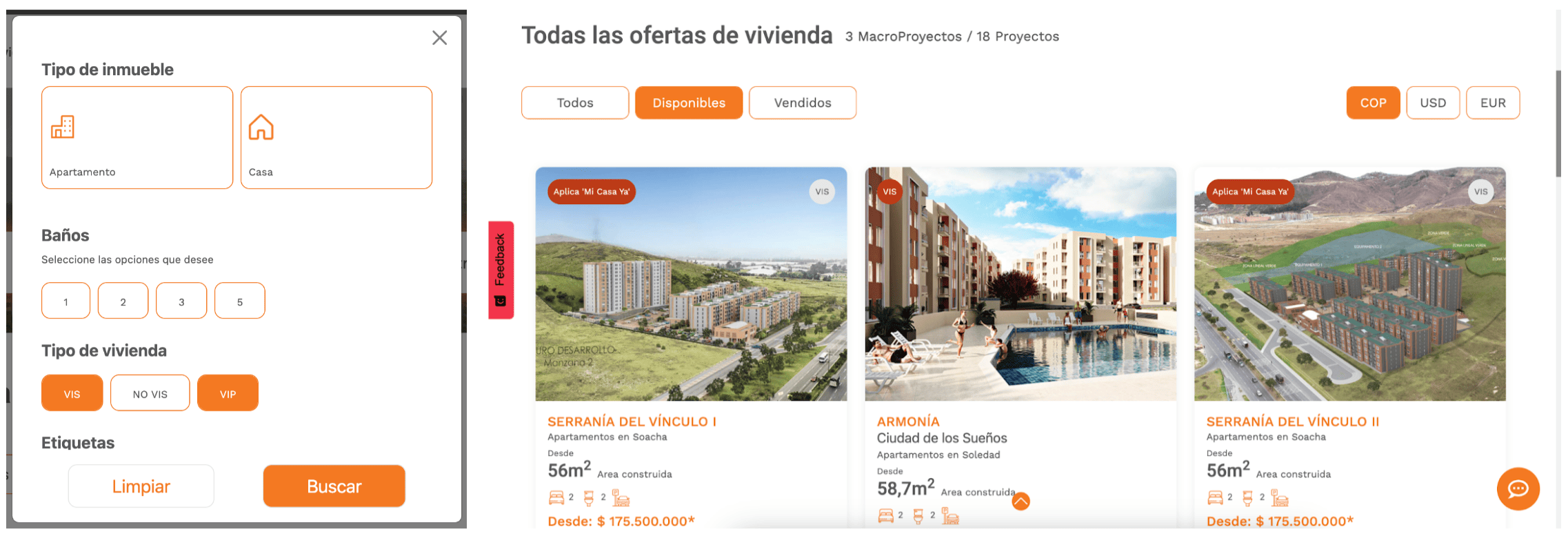The width and height of the screenshot is (1568, 538).
Task: Toggle the NO VIS housing type filter
Action: tap(150, 393)
